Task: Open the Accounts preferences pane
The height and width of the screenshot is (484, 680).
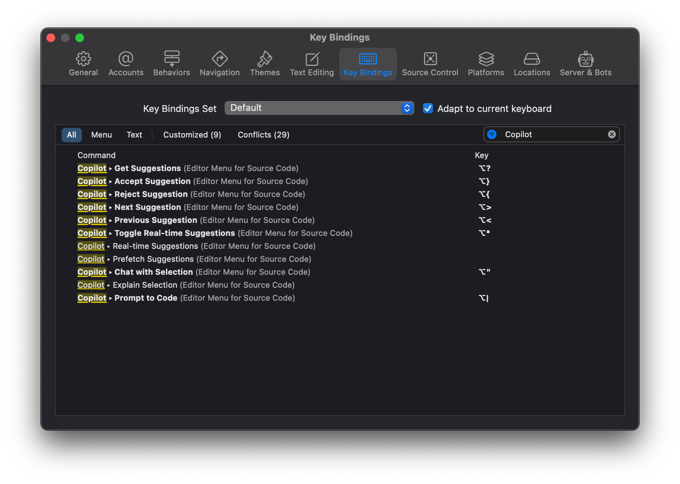Action: [x=126, y=64]
